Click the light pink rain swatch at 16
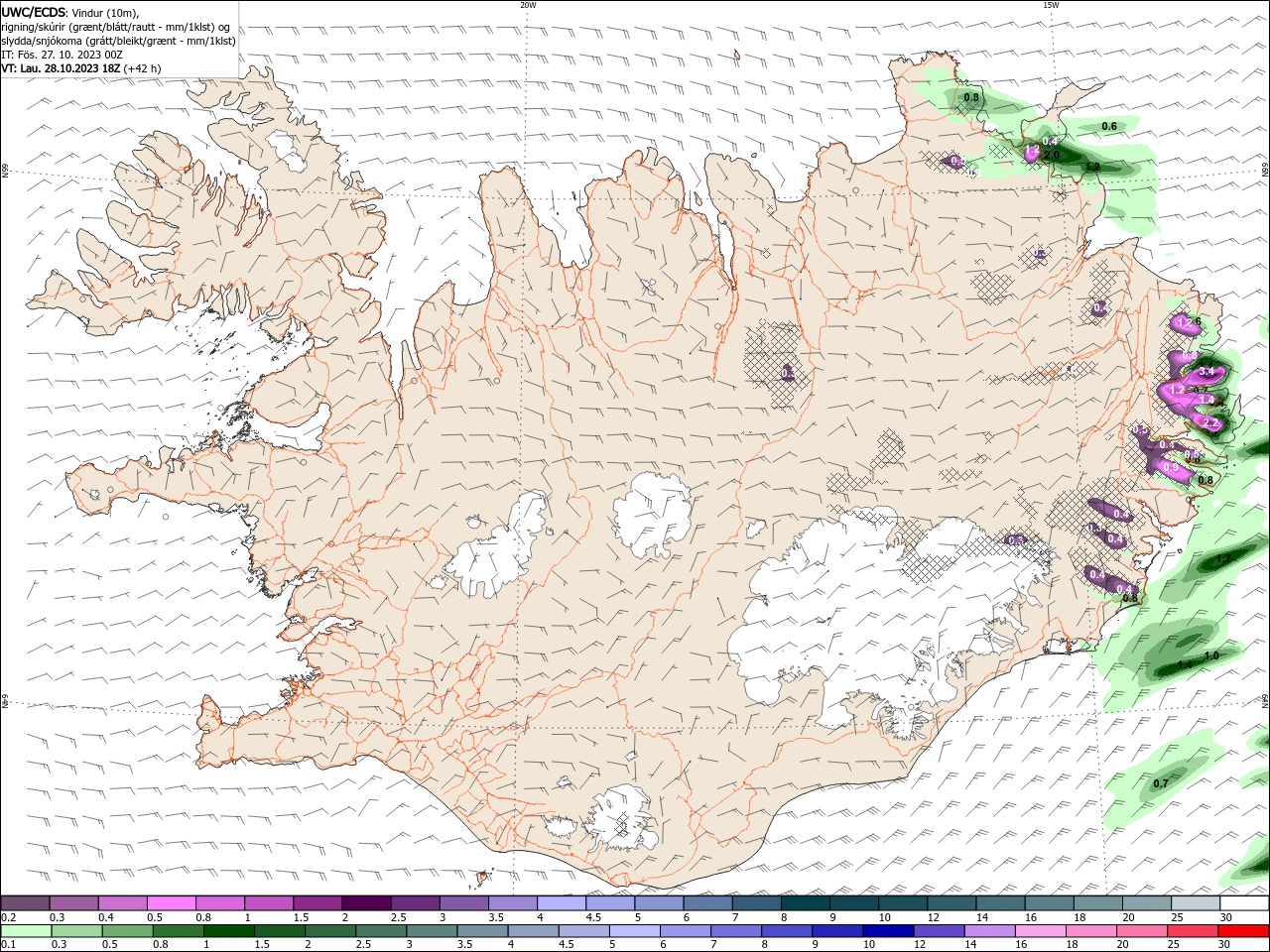The width and height of the screenshot is (1270, 952). coord(1040,930)
